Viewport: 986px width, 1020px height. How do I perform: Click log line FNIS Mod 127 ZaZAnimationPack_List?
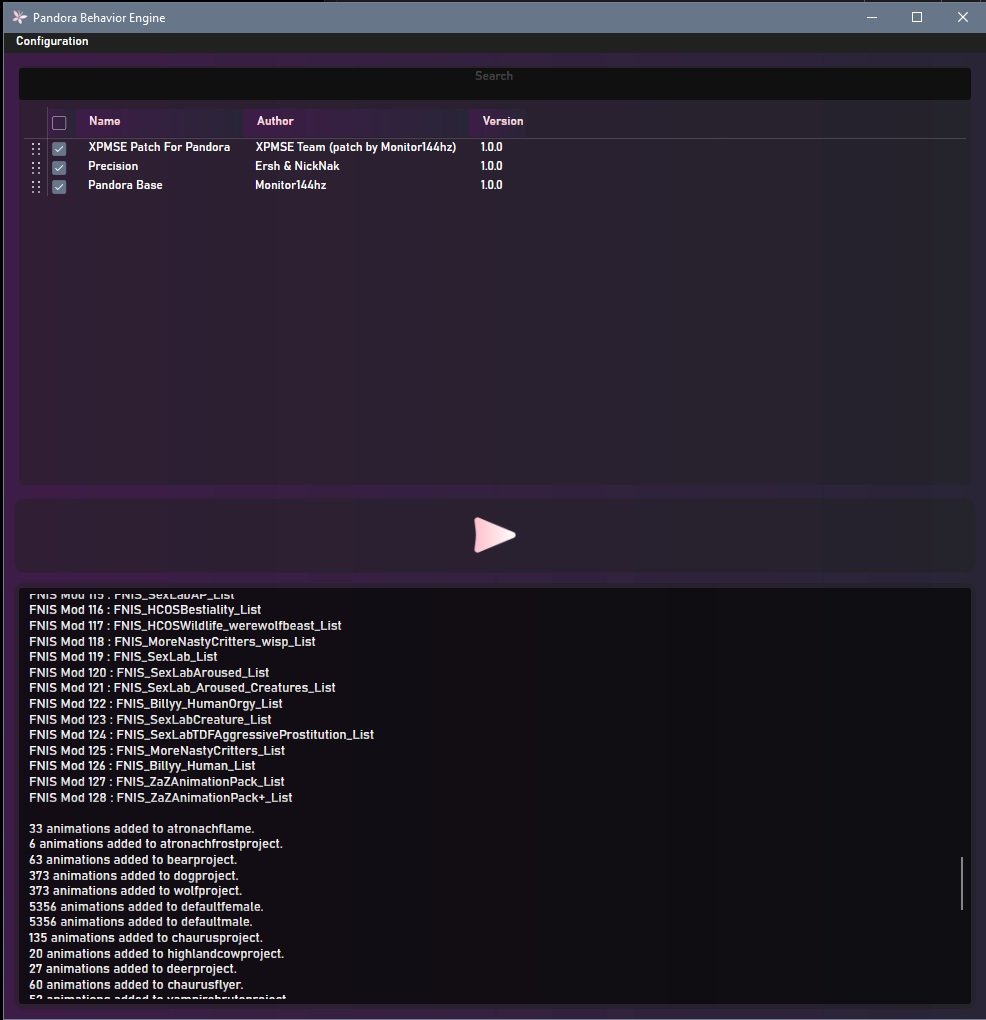157,781
